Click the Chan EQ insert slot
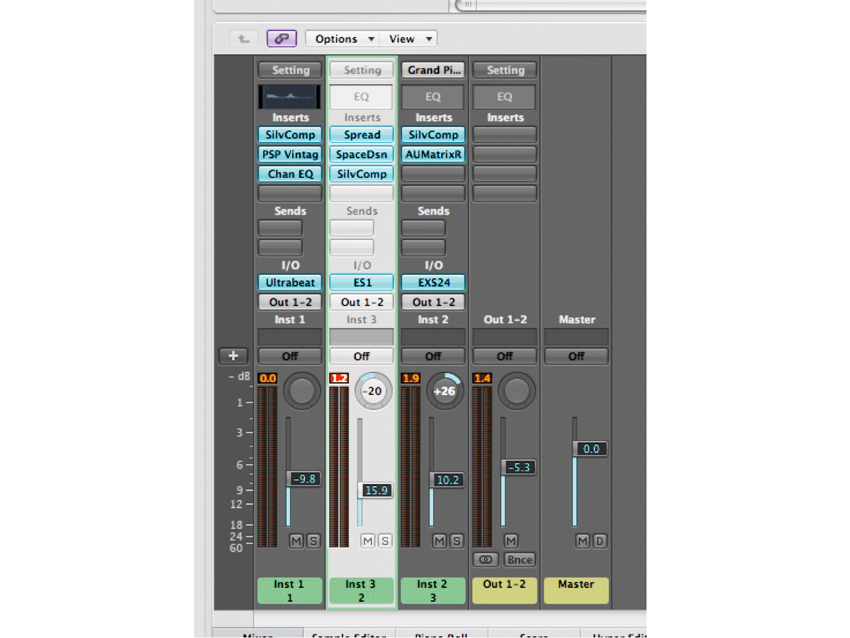Viewport: 850px width, 638px height. pyautogui.click(x=290, y=173)
